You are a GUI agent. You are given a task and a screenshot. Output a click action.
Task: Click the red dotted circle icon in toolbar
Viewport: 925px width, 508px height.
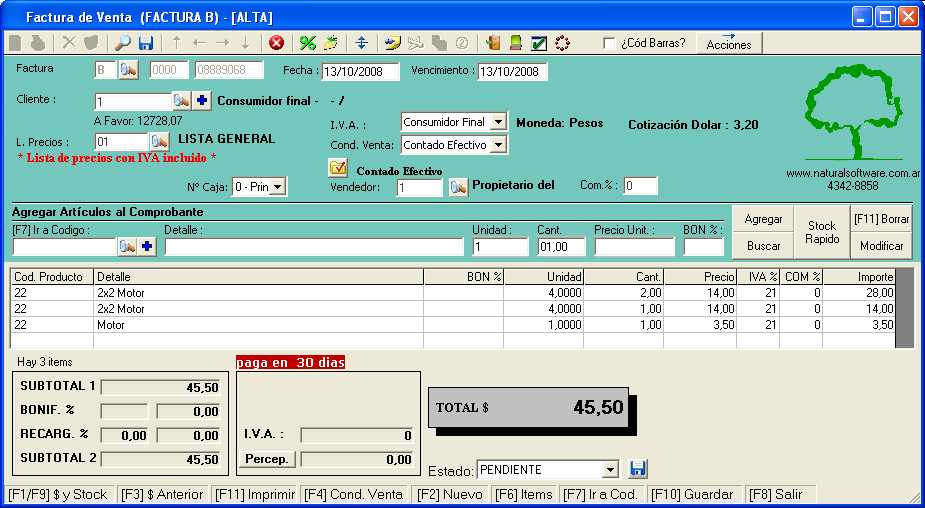click(x=562, y=42)
